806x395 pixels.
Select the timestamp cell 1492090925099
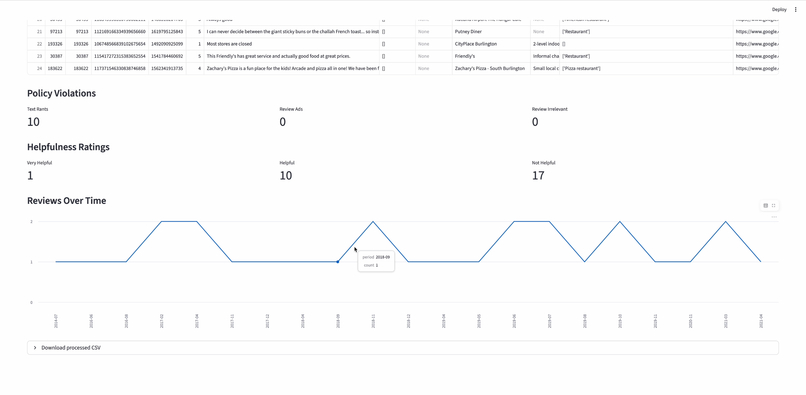tap(168, 44)
